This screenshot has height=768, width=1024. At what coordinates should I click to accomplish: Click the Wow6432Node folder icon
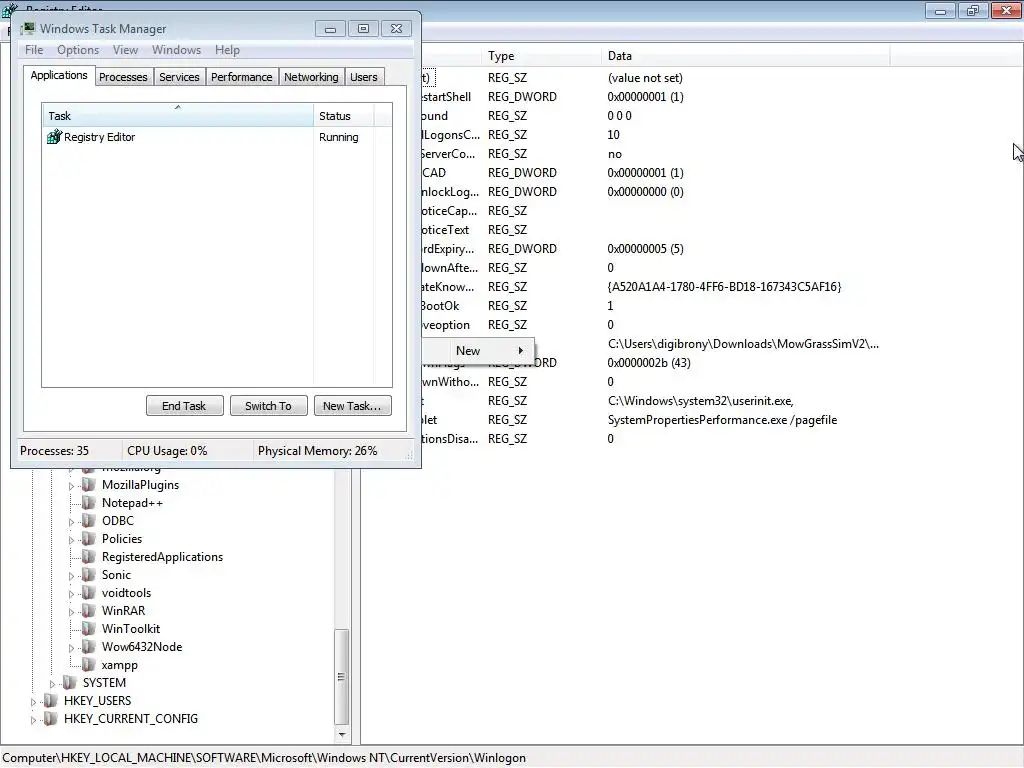[x=89, y=647]
